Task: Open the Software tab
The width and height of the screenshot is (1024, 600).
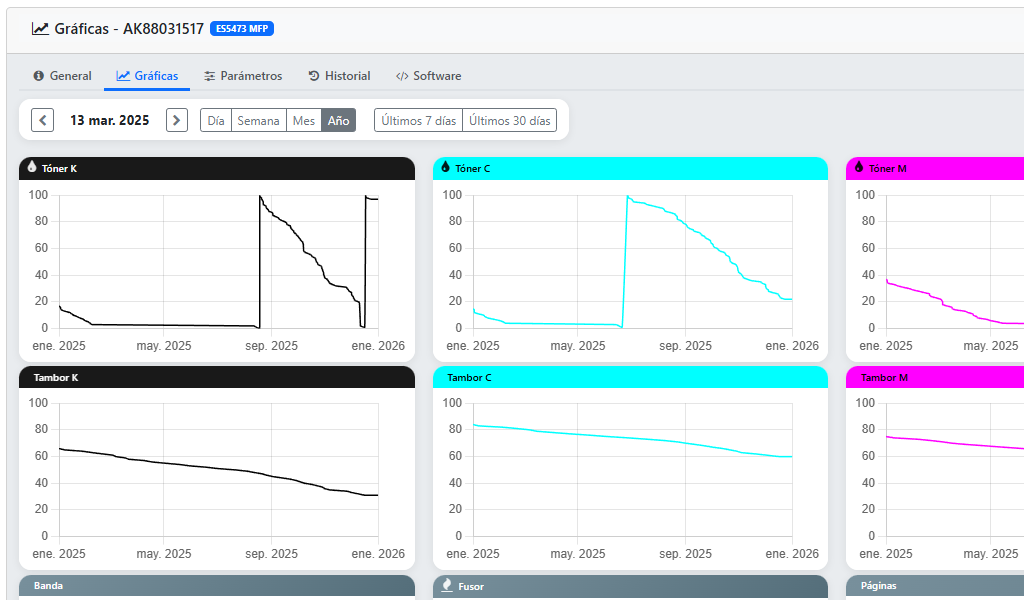Action: [428, 76]
